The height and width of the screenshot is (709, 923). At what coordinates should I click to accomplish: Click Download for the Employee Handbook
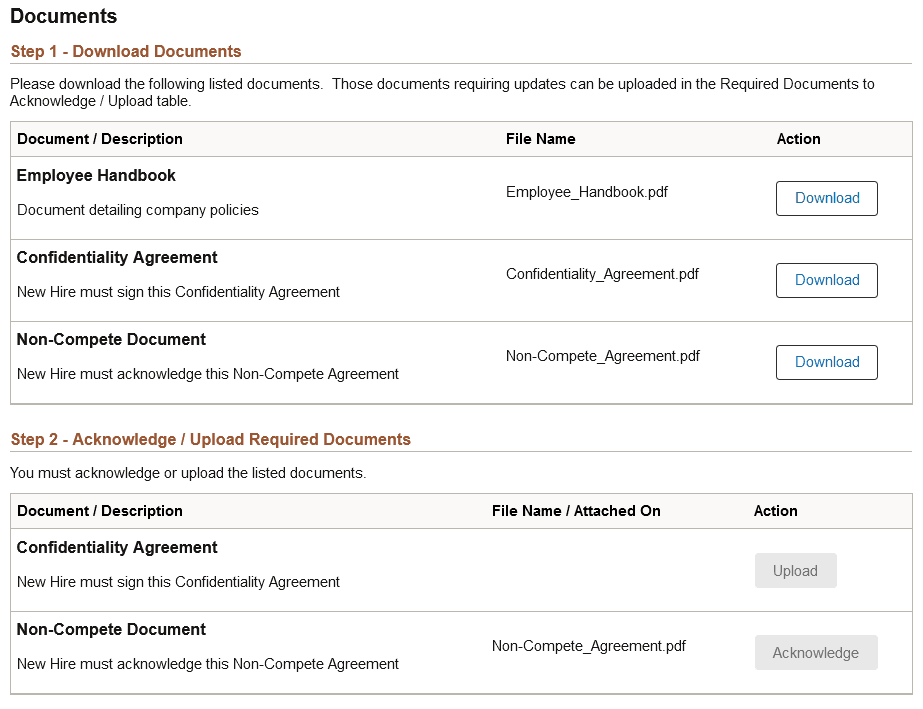click(x=826, y=198)
